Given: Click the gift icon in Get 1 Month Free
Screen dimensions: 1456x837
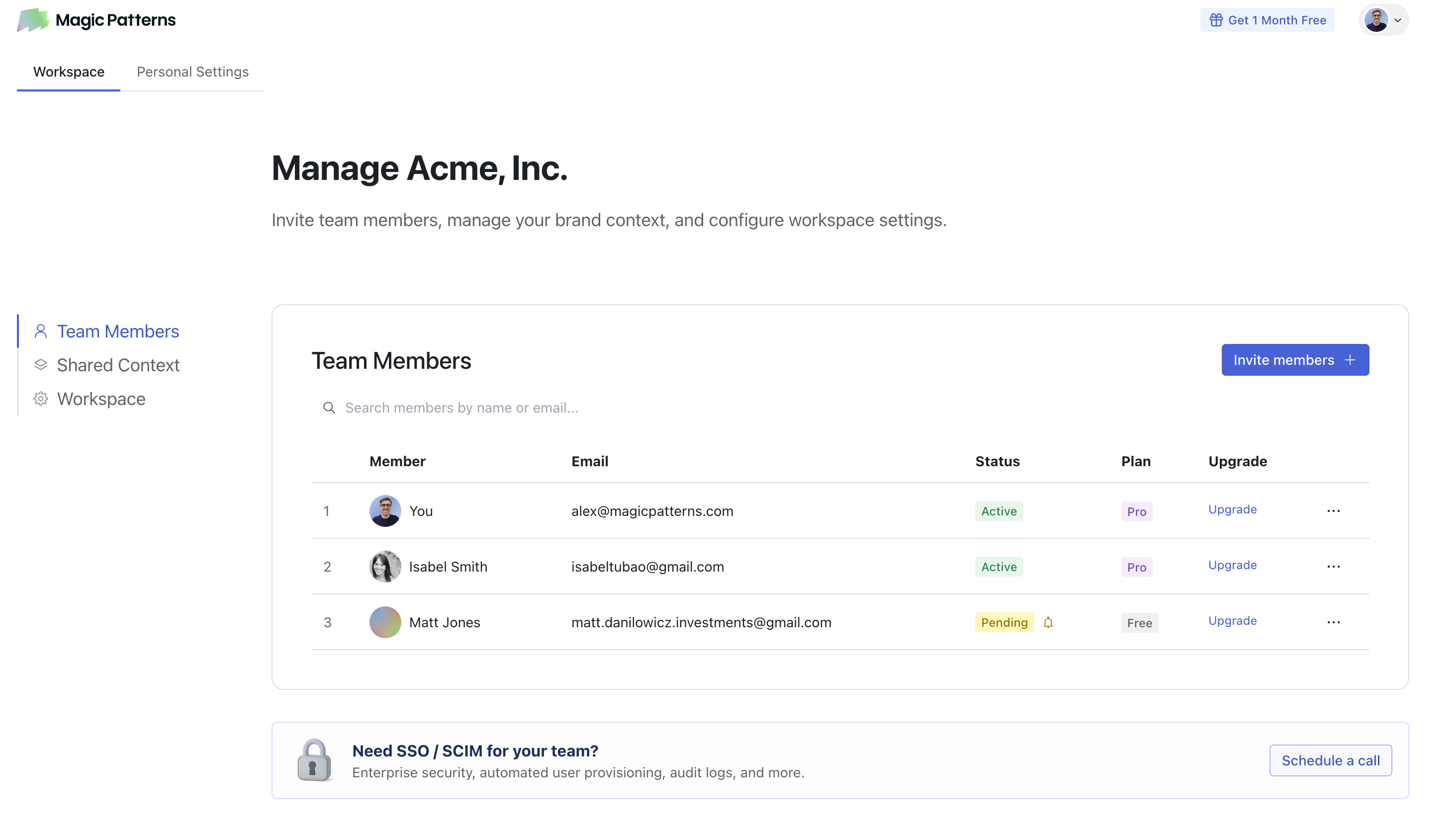Looking at the screenshot, I should point(1216,20).
